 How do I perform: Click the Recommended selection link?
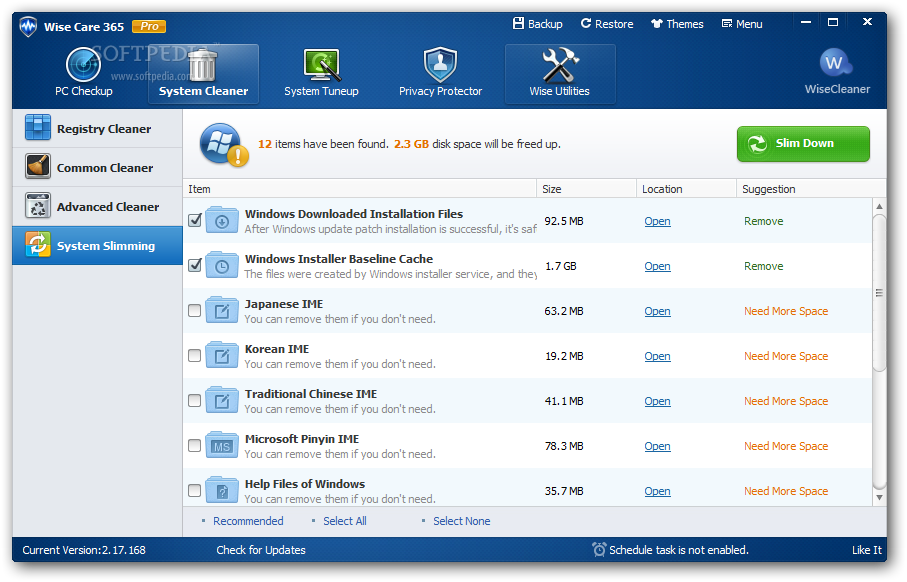(x=248, y=521)
